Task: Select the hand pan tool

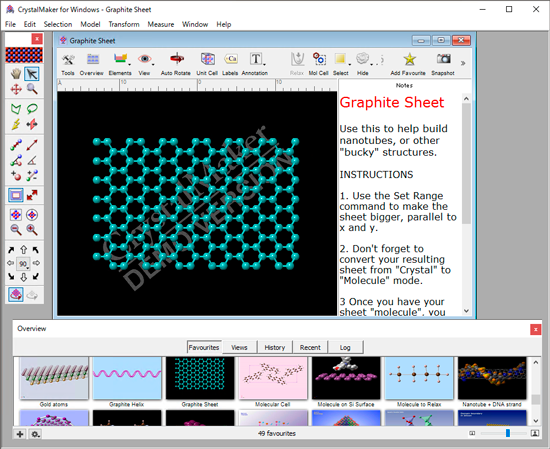Action: coord(16,74)
